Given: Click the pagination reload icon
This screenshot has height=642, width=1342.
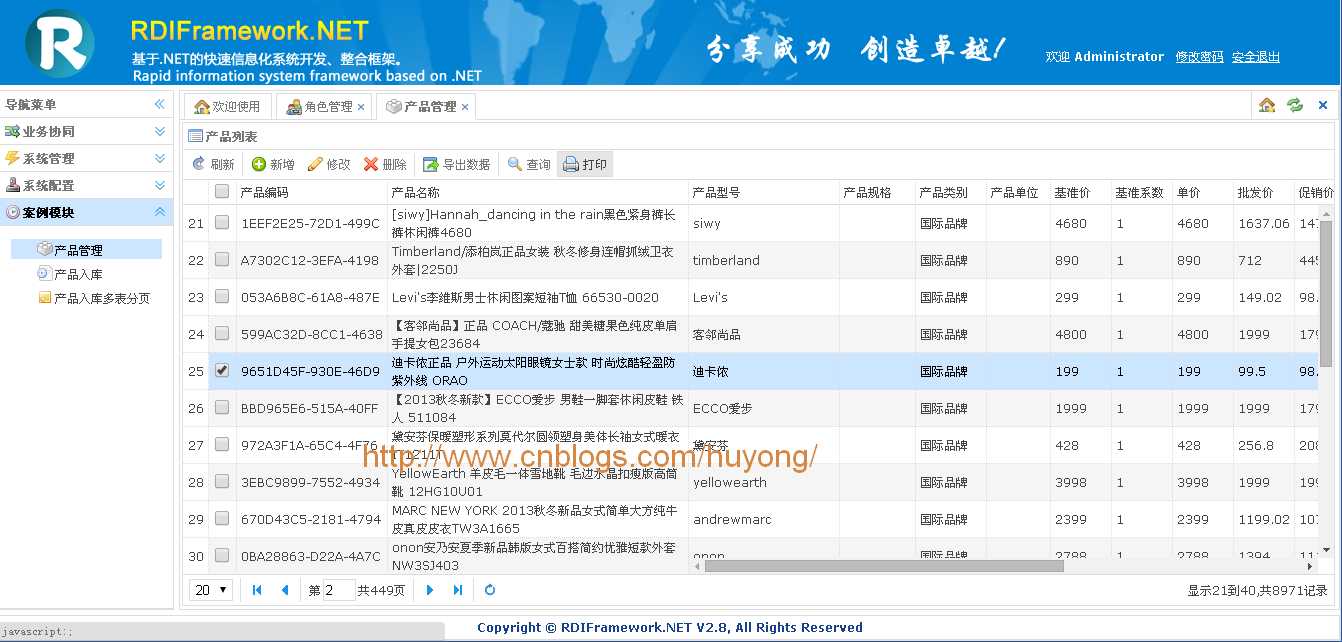Looking at the screenshot, I should [x=490, y=590].
